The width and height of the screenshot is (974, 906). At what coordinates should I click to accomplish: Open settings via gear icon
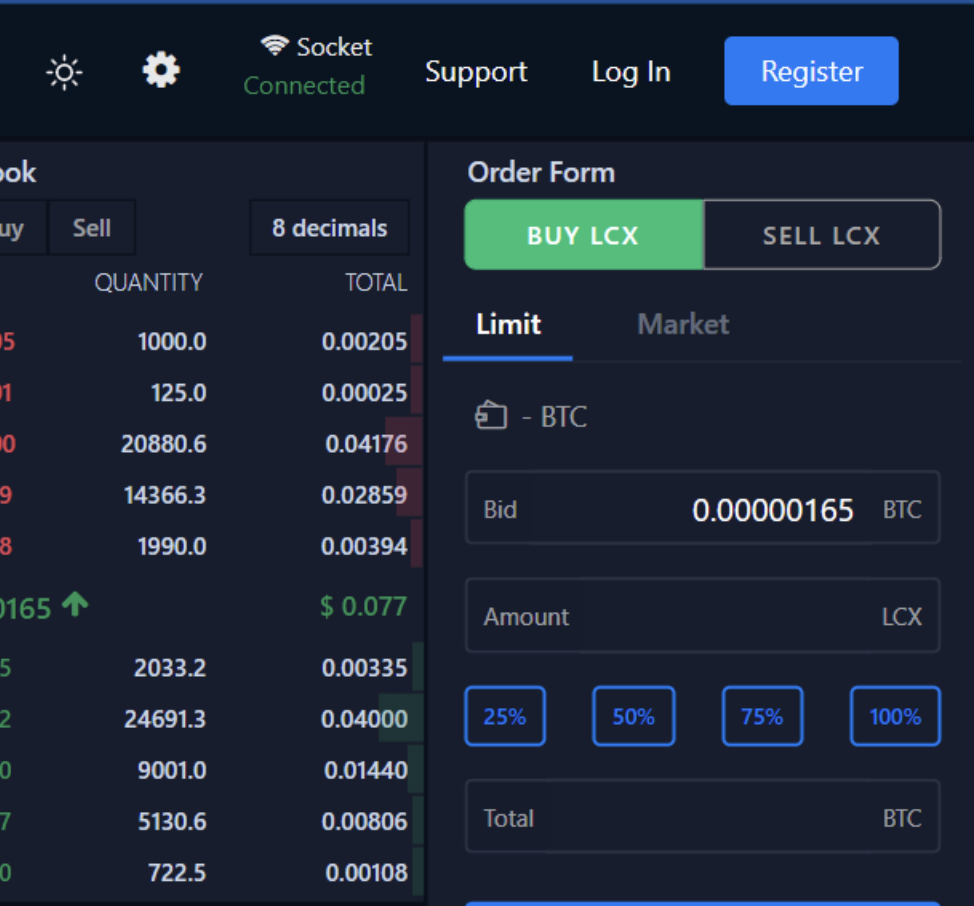tap(161, 71)
